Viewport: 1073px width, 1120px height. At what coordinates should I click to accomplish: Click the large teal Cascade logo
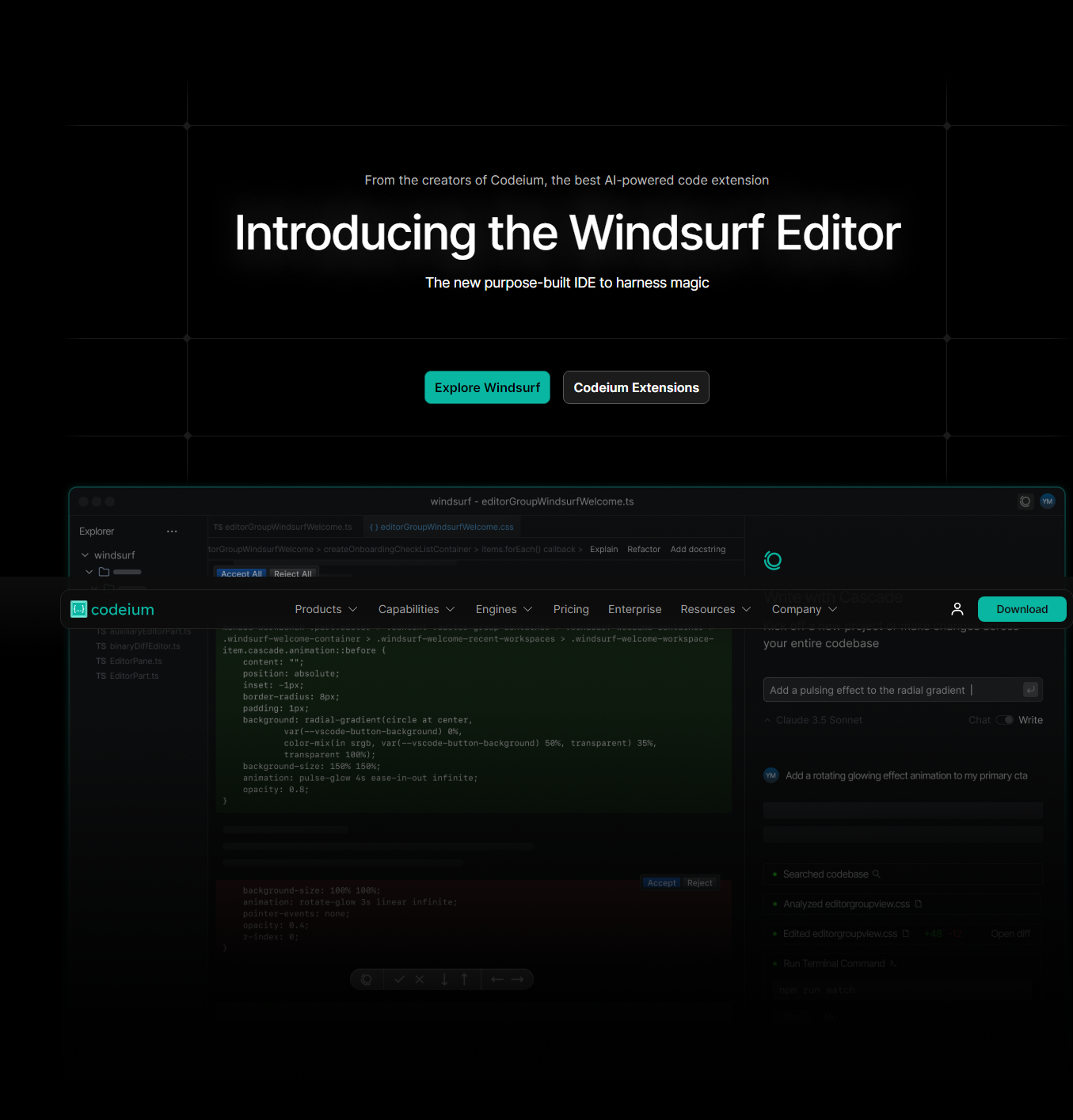coord(773,561)
